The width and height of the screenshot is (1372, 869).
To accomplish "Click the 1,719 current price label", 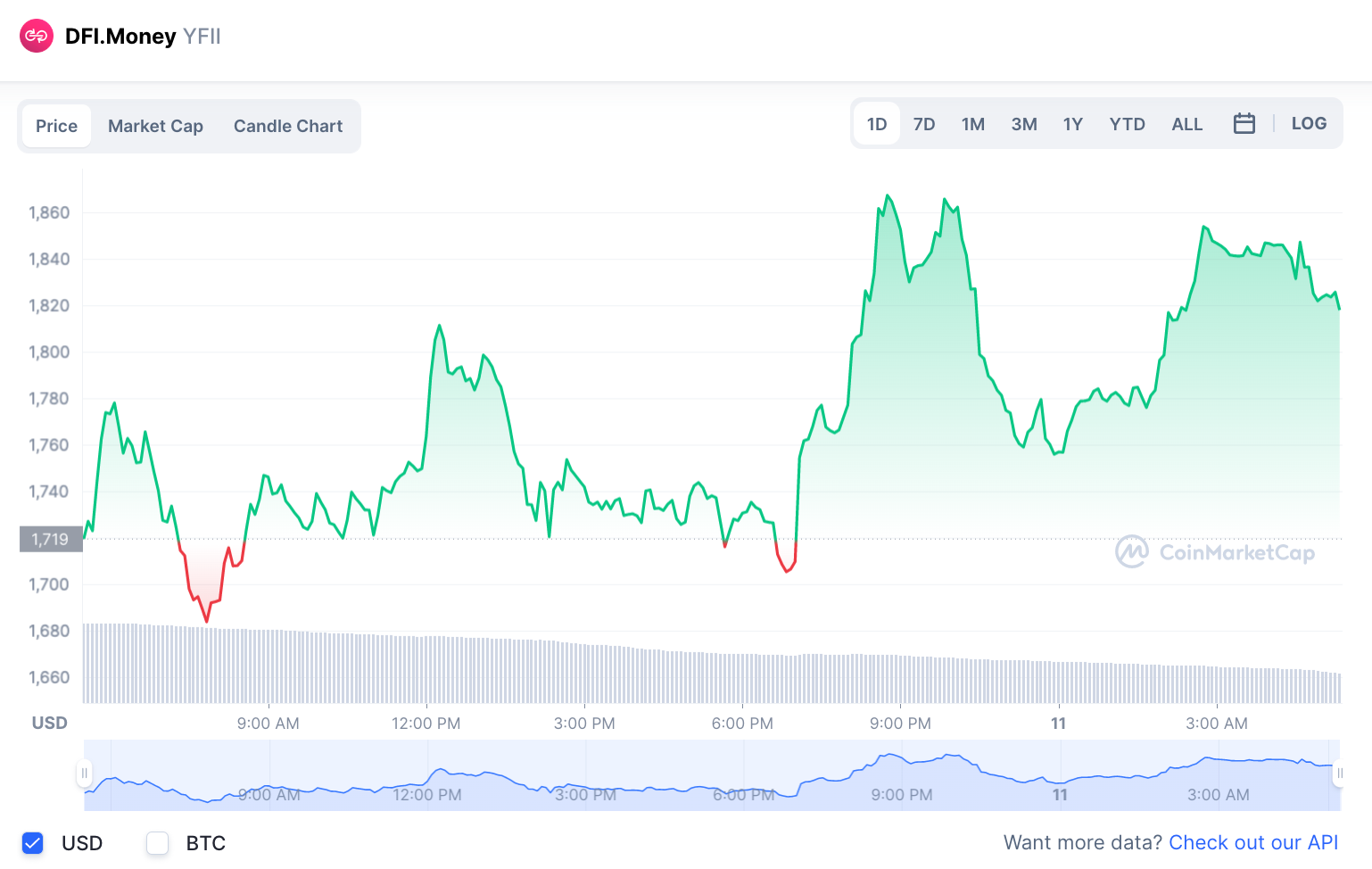I will coord(51,539).
